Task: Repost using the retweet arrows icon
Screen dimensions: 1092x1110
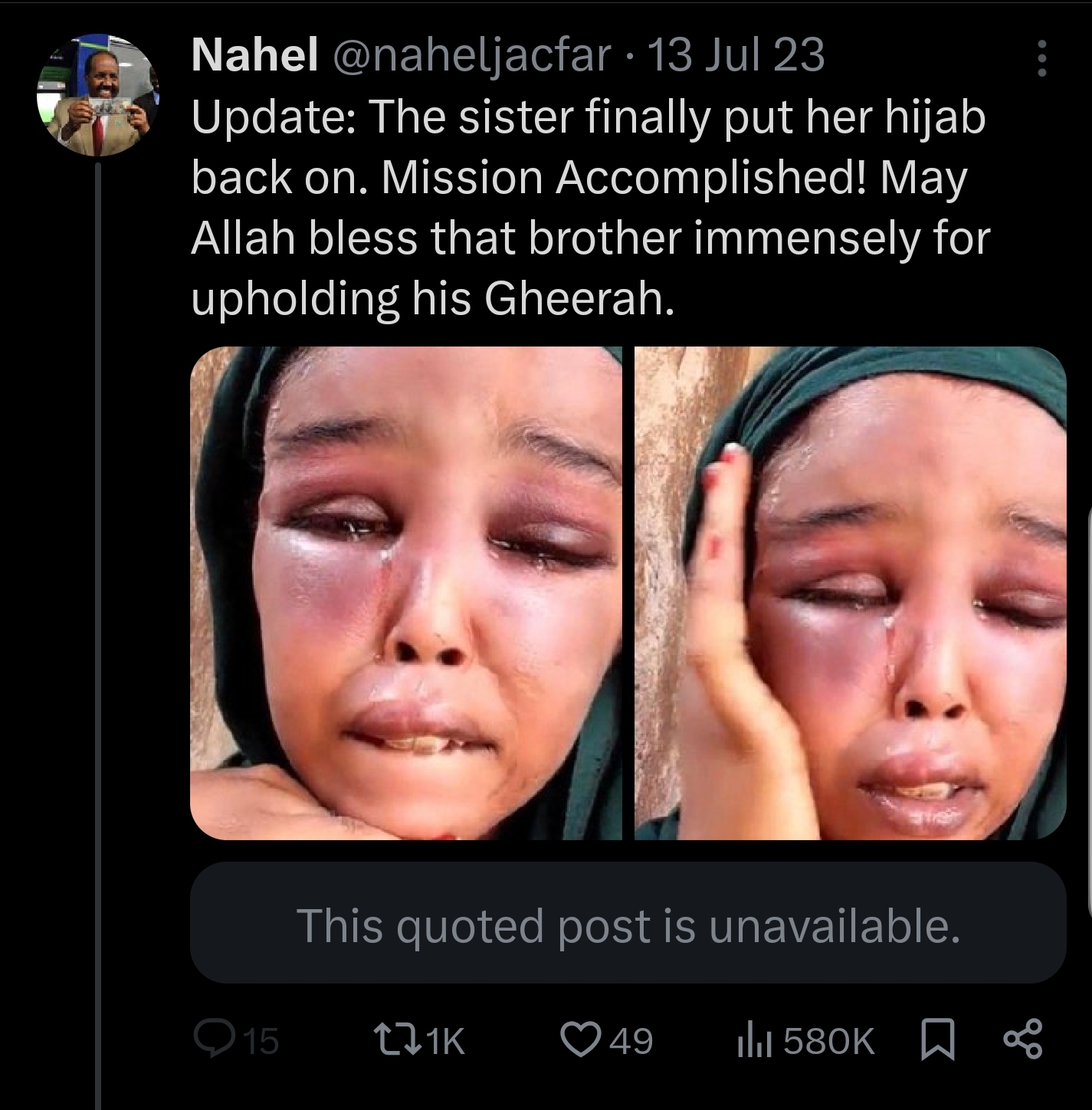Action: click(x=397, y=1040)
